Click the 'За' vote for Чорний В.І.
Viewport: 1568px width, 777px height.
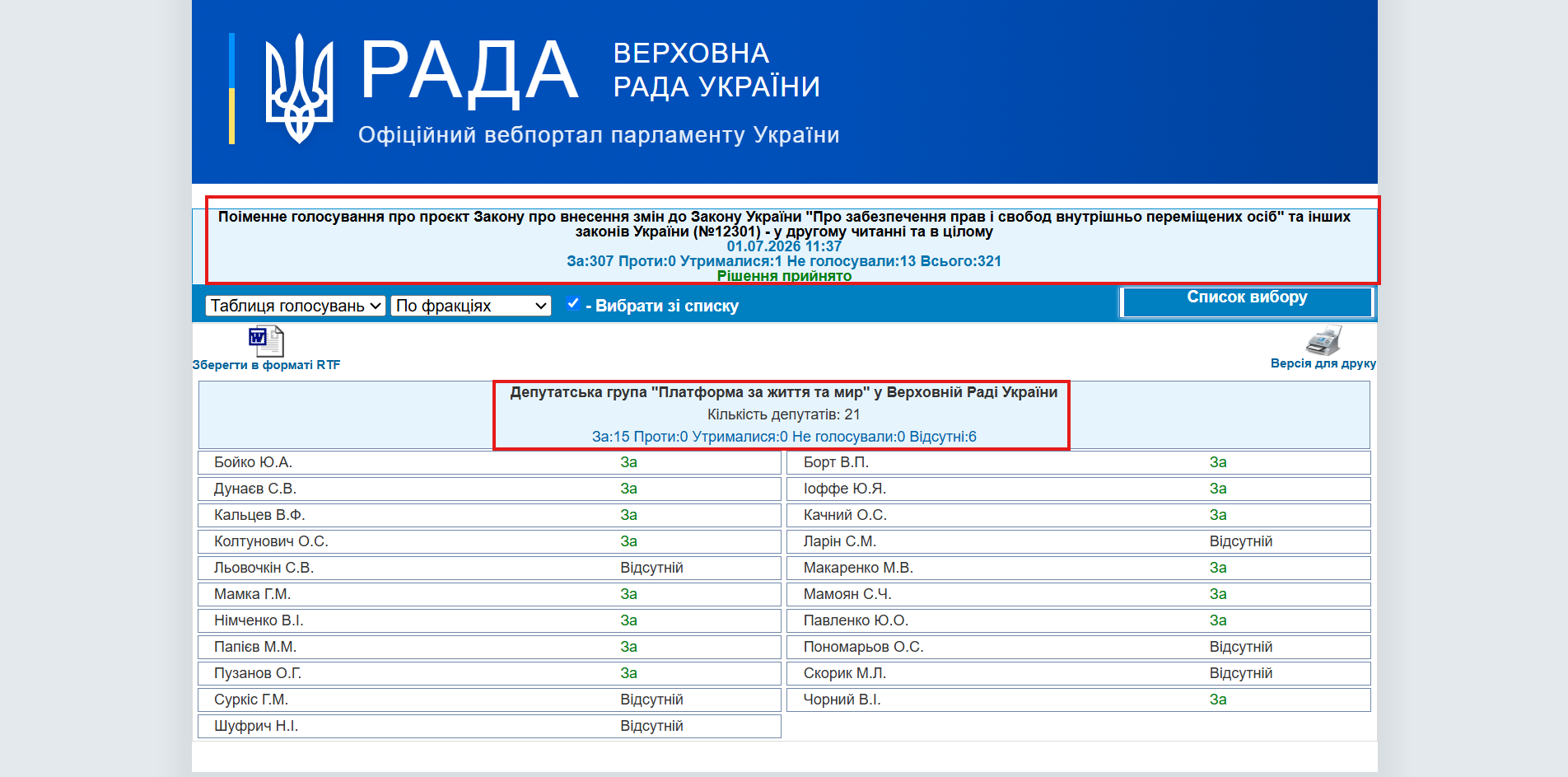click(x=1218, y=700)
